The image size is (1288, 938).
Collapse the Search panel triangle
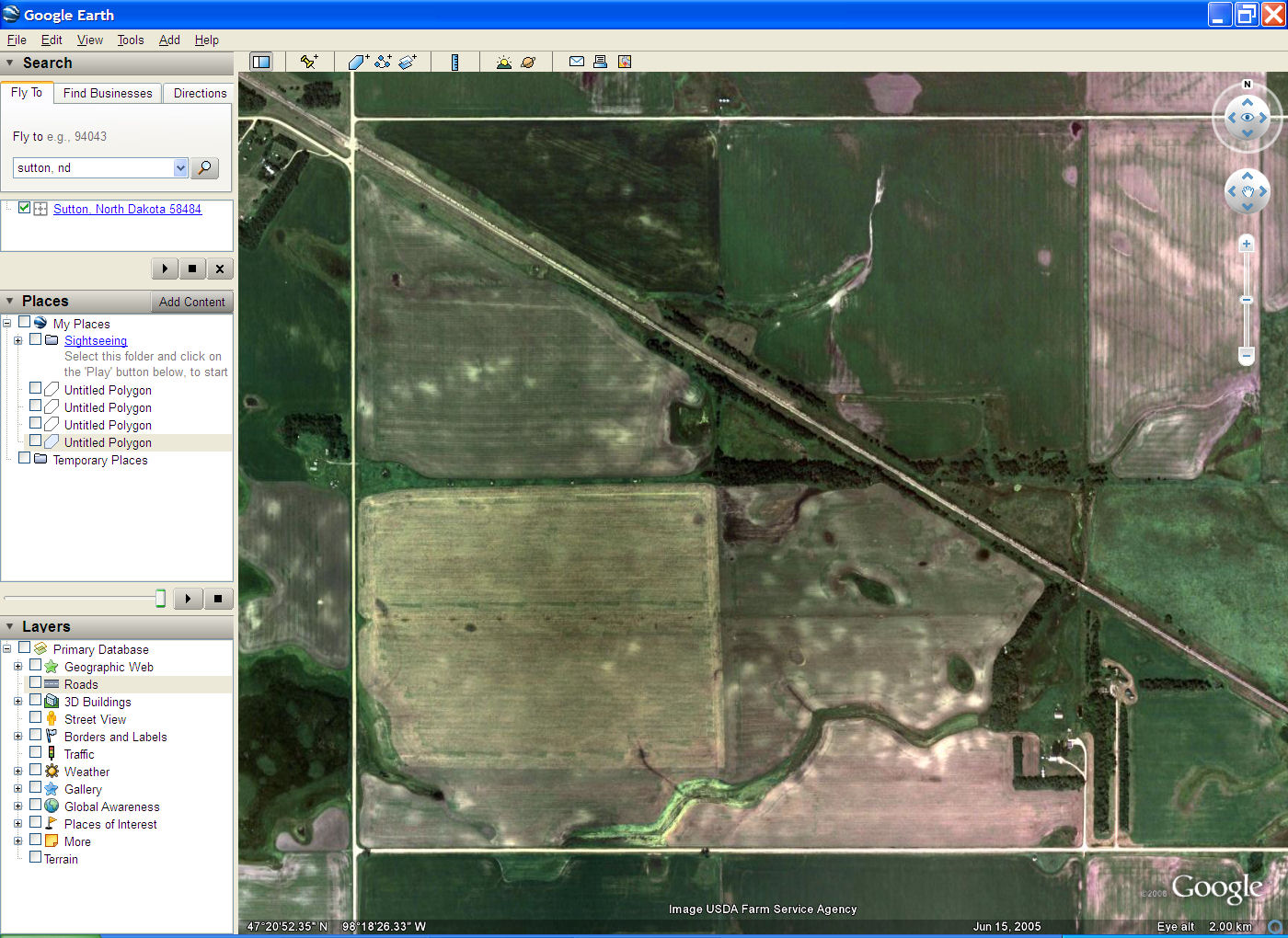(10, 63)
